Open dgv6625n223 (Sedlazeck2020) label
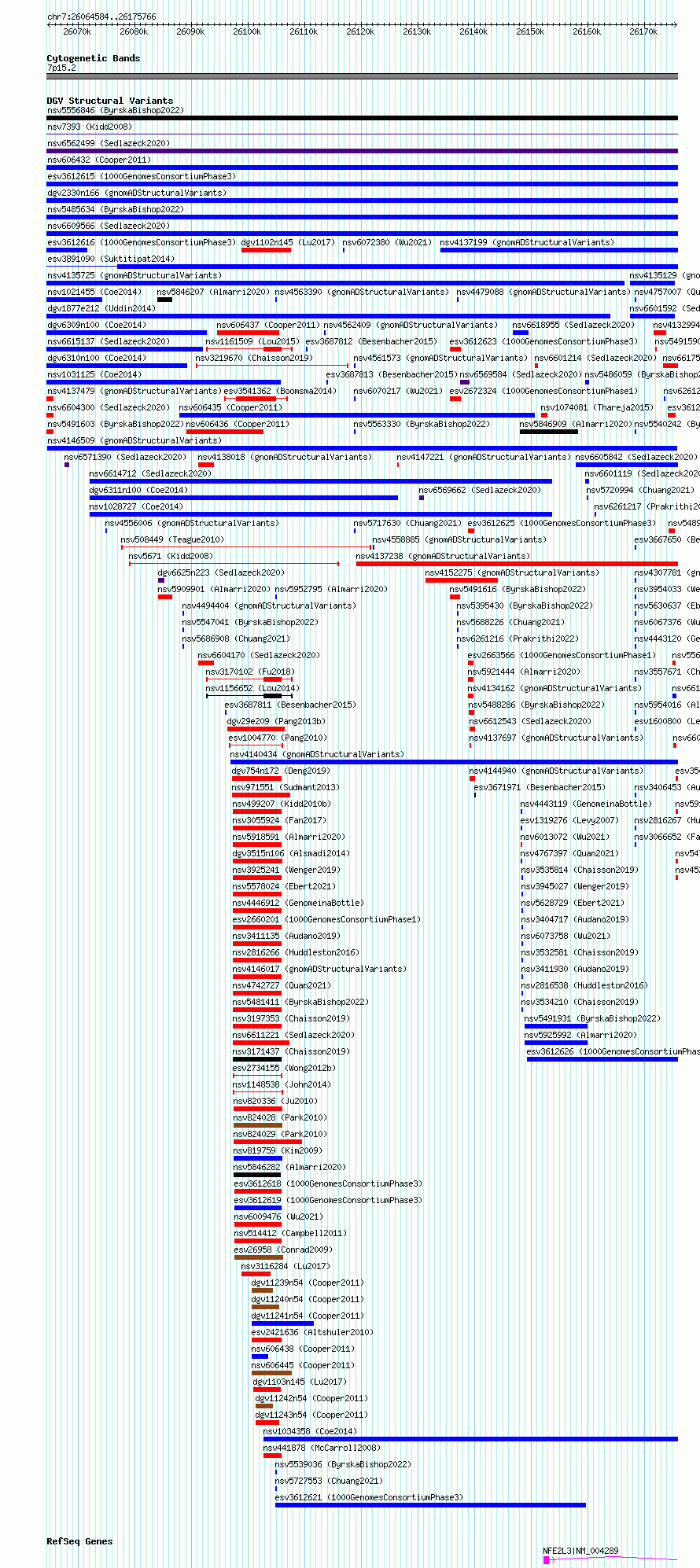 (222, 573)
